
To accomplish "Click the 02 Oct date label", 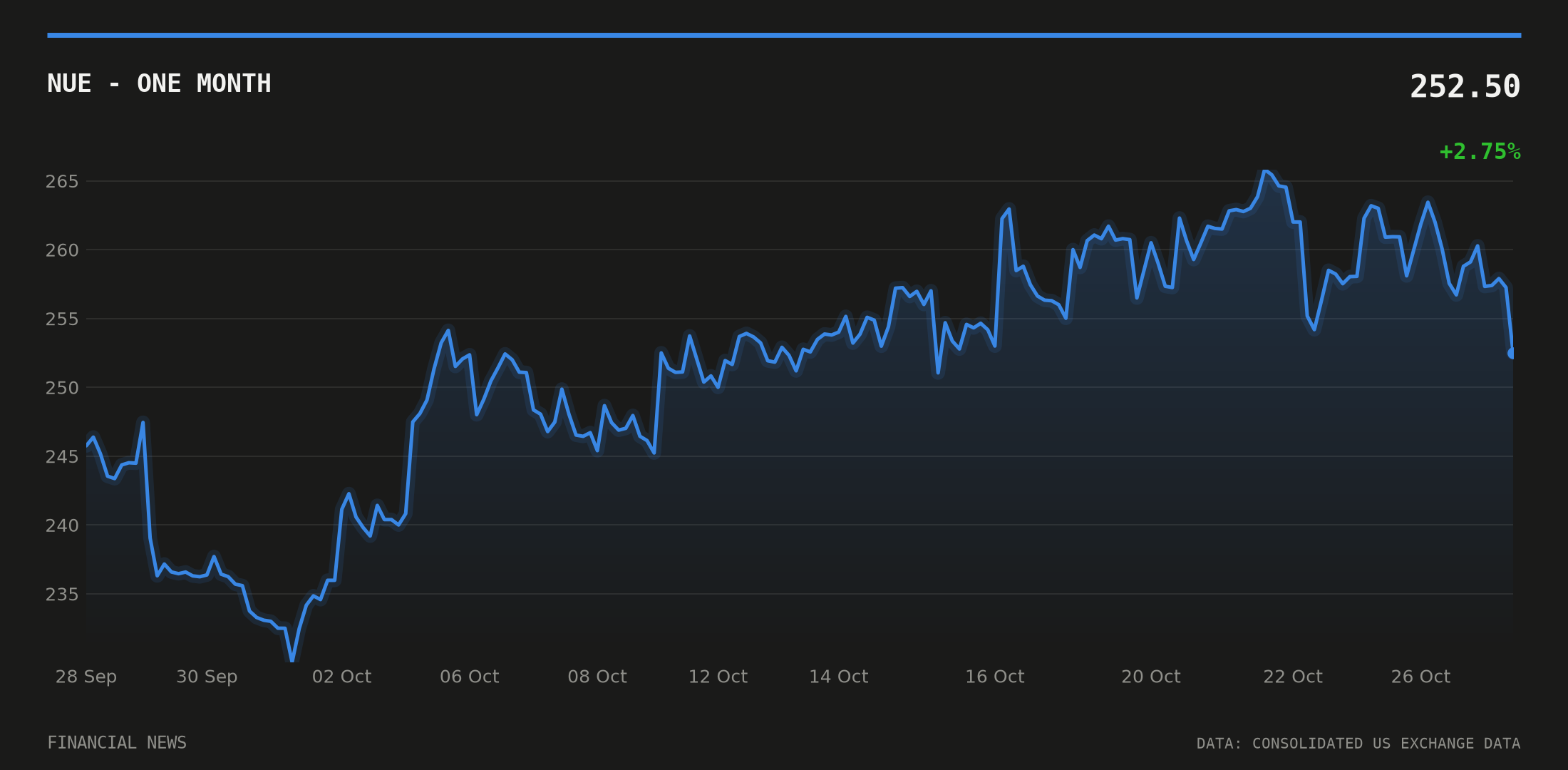I will 341,677.
